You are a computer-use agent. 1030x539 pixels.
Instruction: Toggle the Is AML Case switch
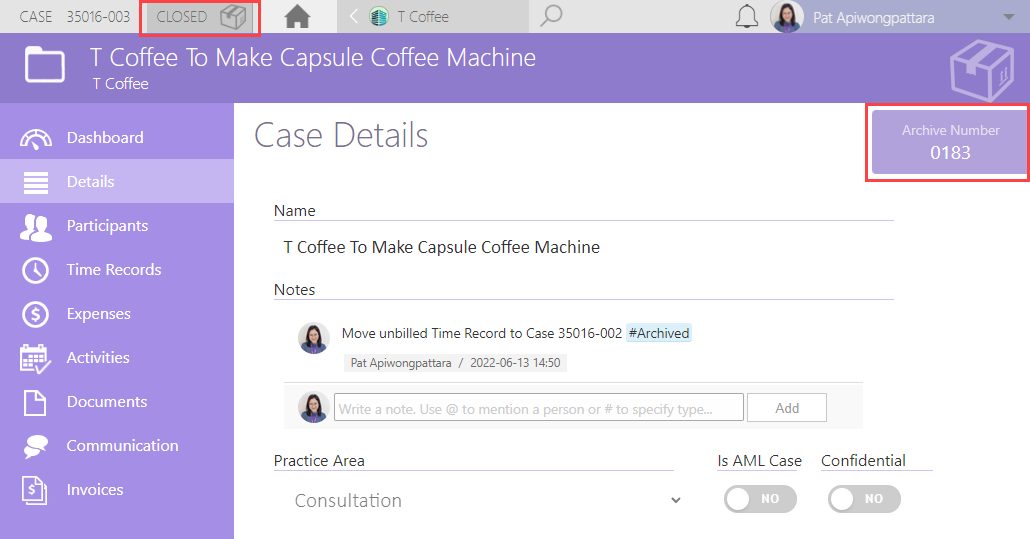pos(760,499)
